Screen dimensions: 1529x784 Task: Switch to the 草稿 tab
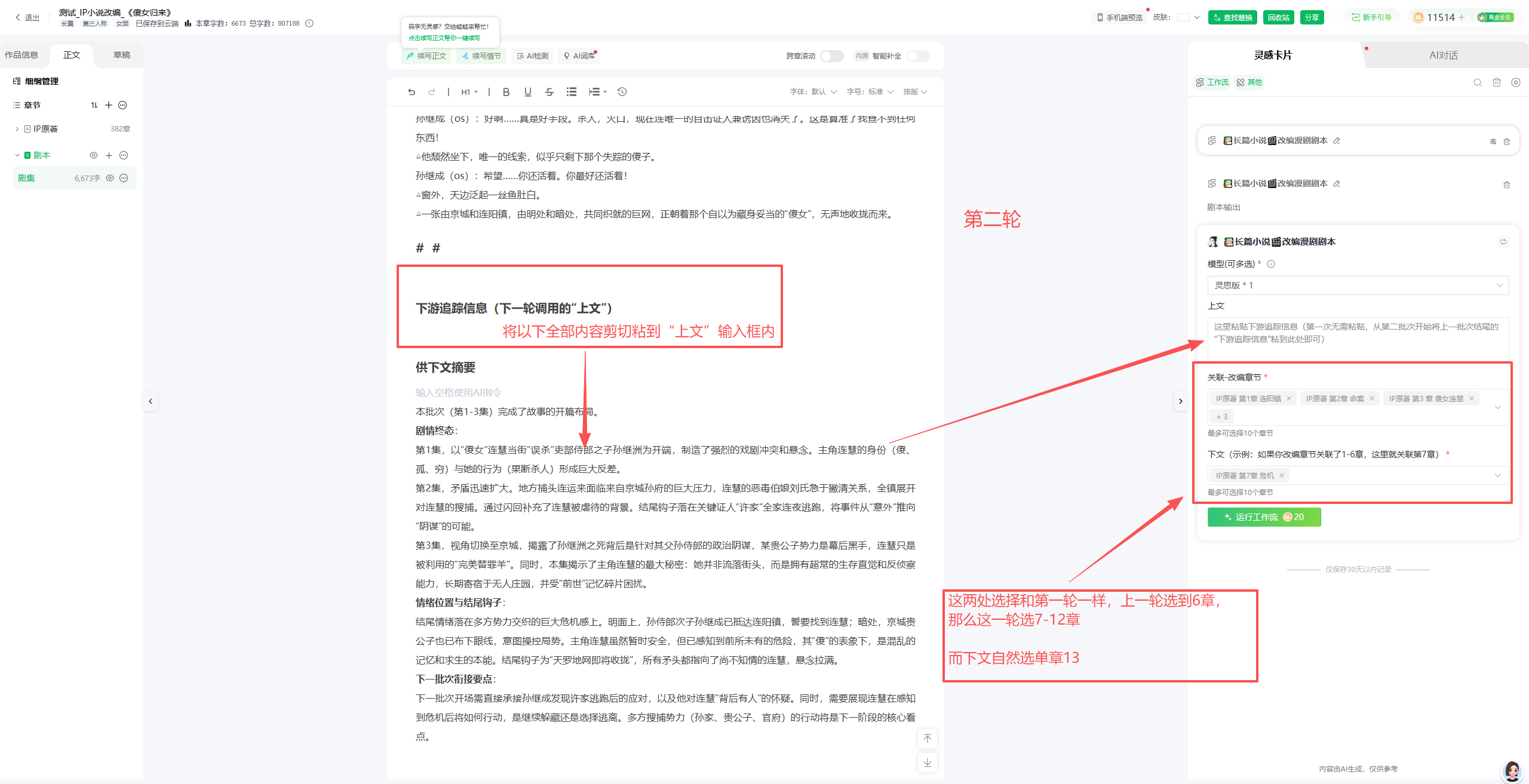pos(122,55)
